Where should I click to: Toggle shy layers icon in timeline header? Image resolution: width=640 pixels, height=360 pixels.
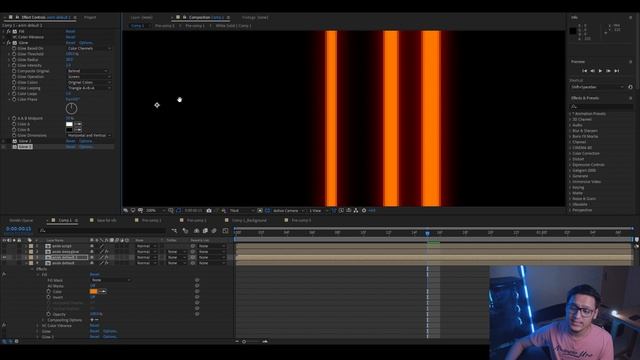point(196,231)
